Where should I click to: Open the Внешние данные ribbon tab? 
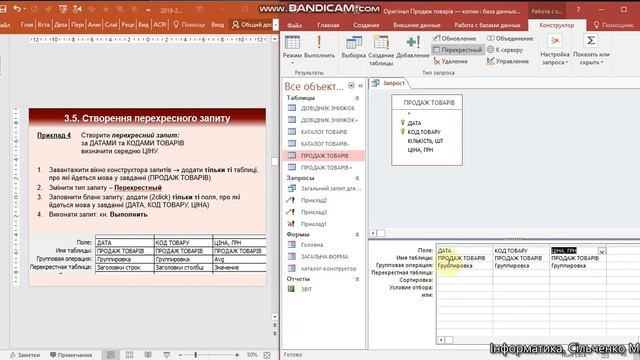[416, 25]
